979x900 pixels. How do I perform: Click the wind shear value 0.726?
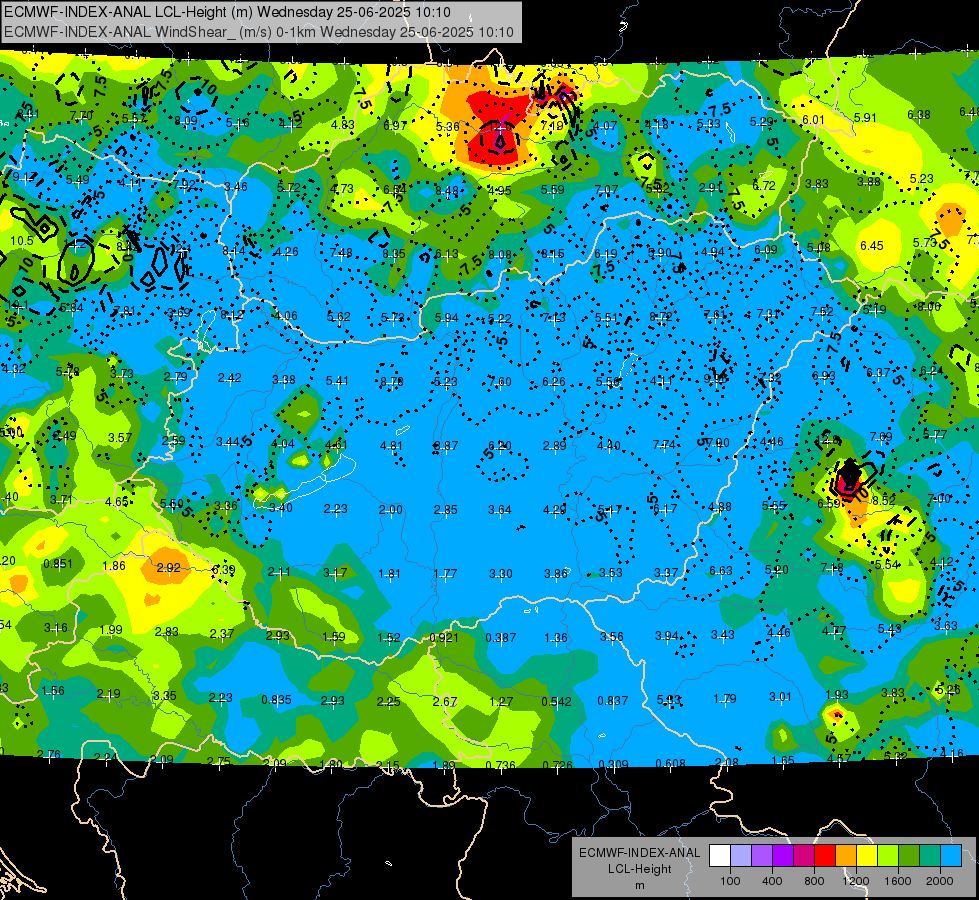coord(558,765)
